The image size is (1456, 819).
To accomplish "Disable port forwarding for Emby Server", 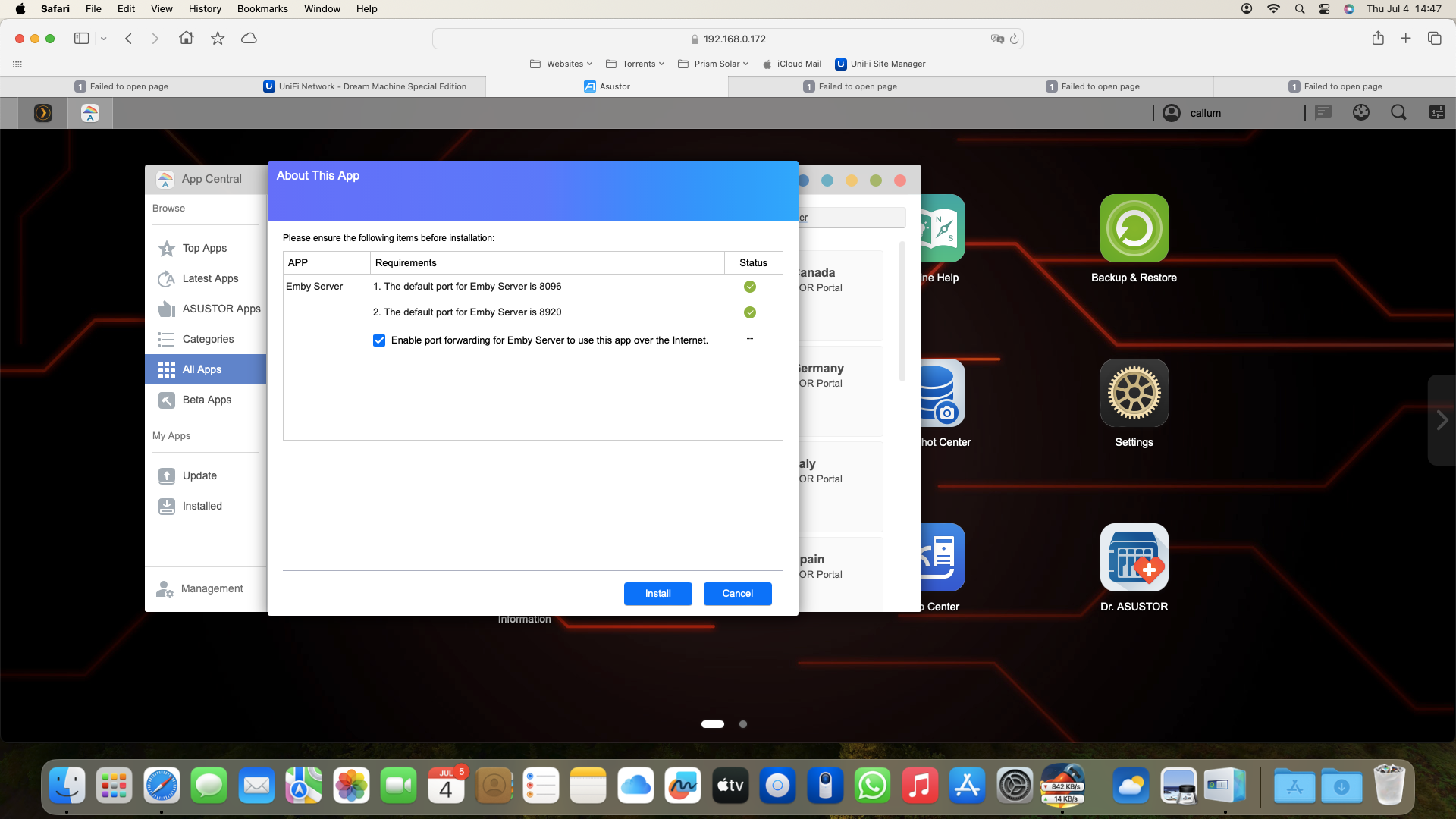I will [x=379, y=340].
